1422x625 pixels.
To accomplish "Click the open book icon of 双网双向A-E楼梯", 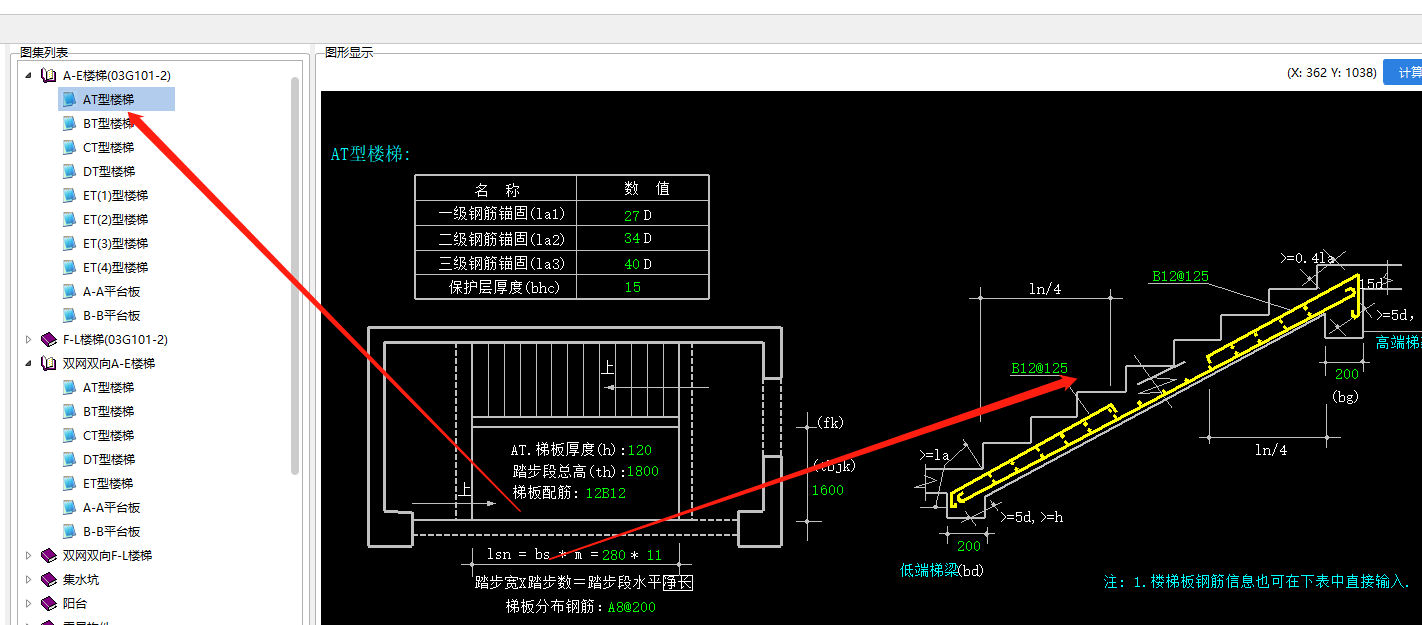I will pos(48,363).
